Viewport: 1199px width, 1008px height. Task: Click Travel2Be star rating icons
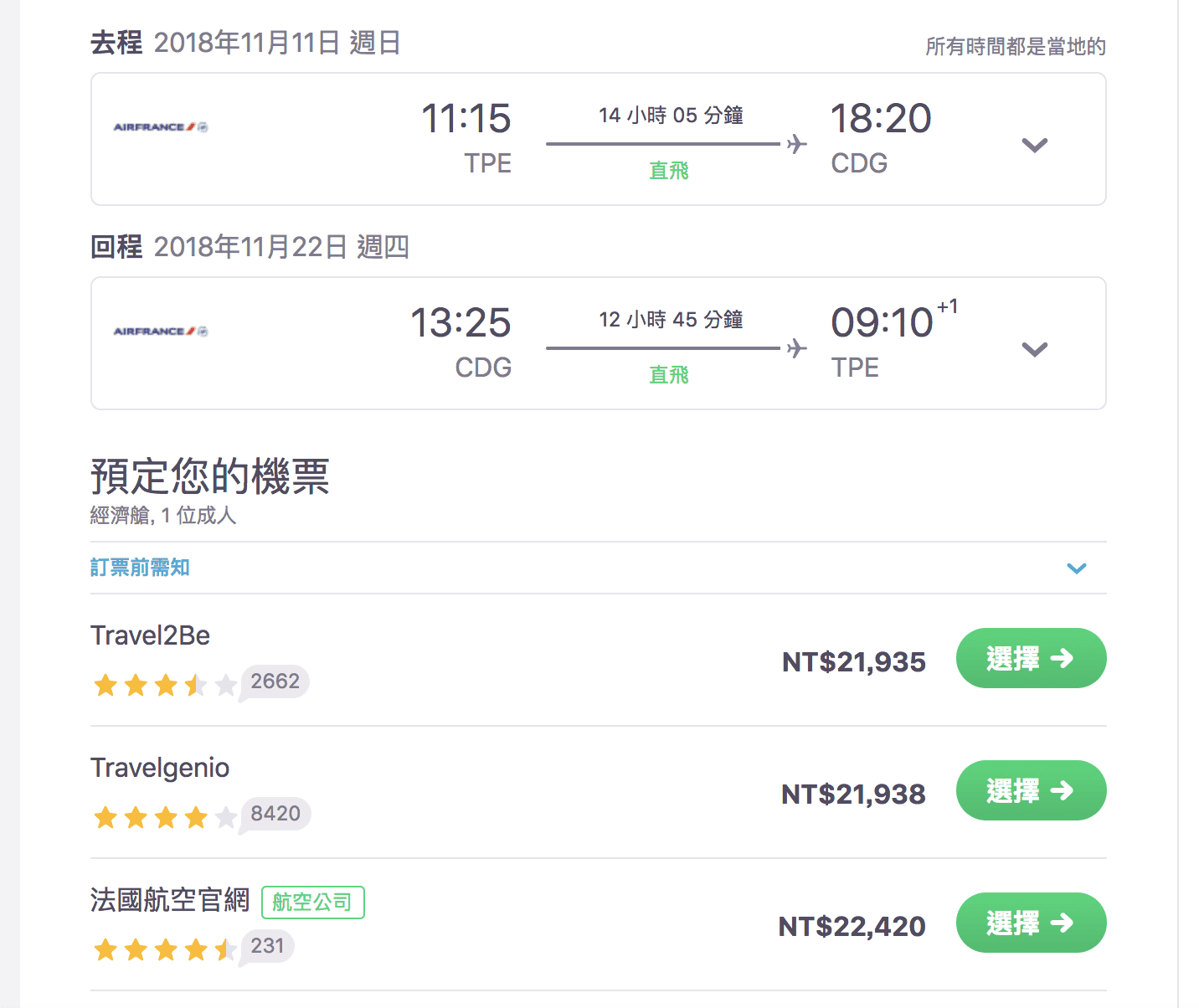(165, 686)
